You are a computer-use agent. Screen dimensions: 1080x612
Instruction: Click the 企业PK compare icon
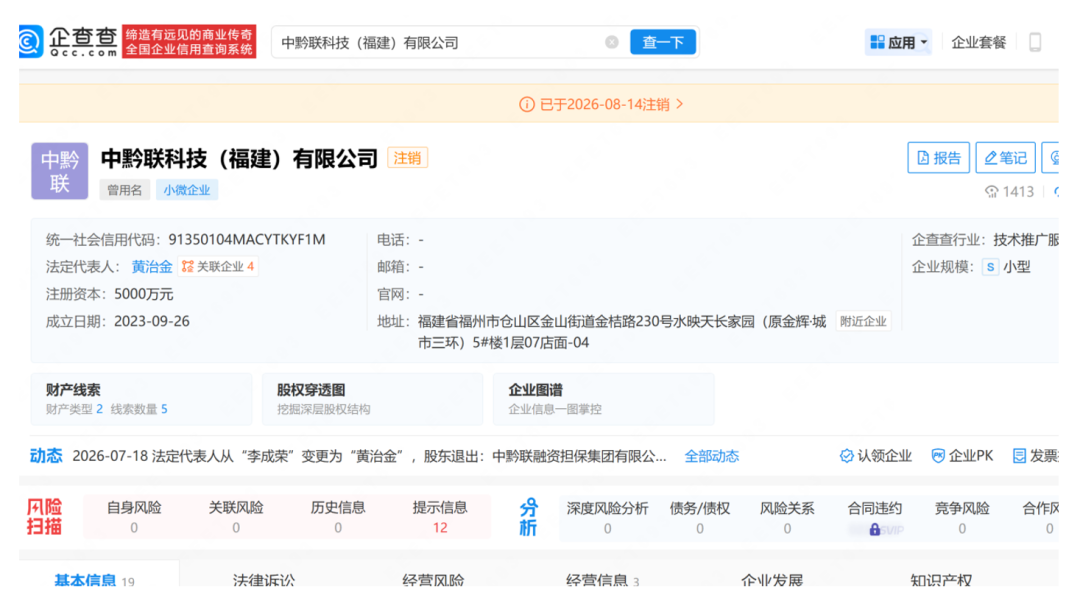pyautogui.click(x=938, y=456)
